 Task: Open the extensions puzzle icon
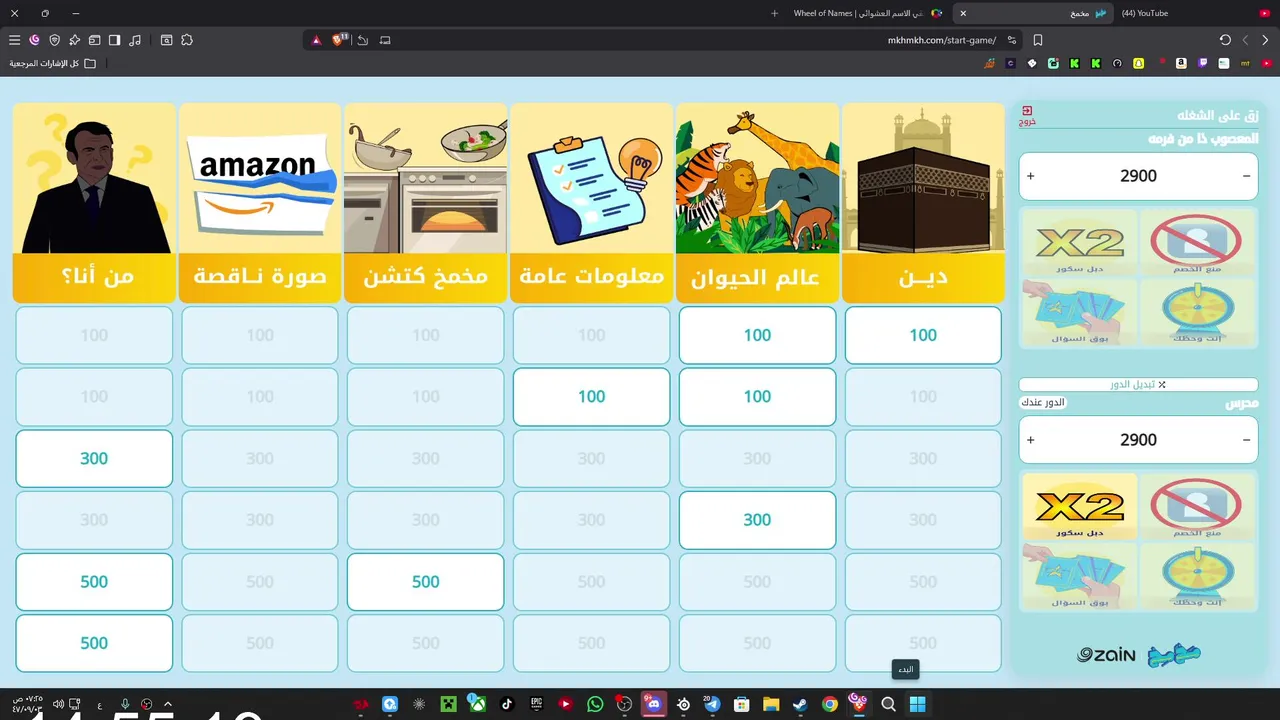coord(187,40)
